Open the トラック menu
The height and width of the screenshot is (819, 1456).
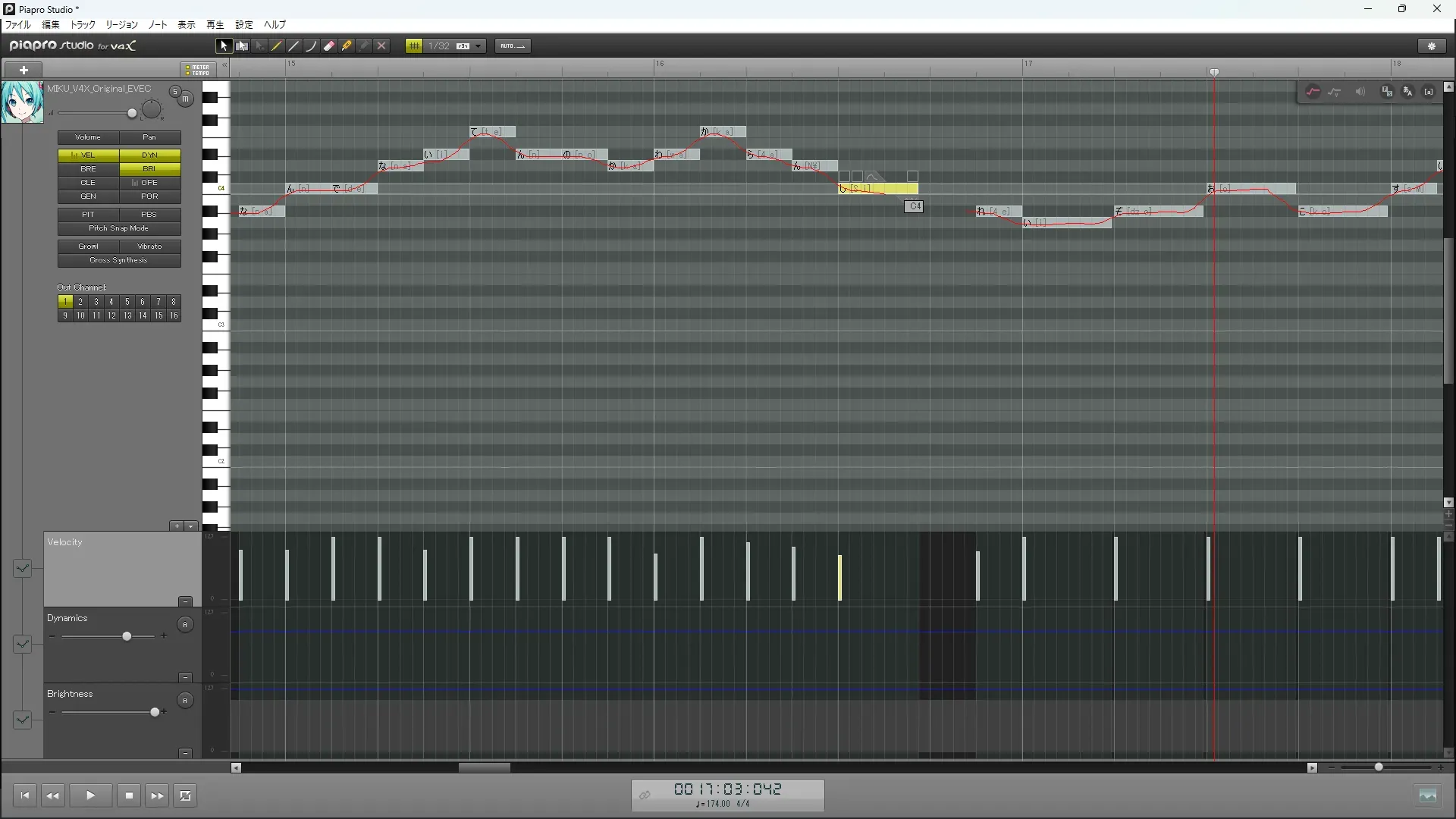83,25
